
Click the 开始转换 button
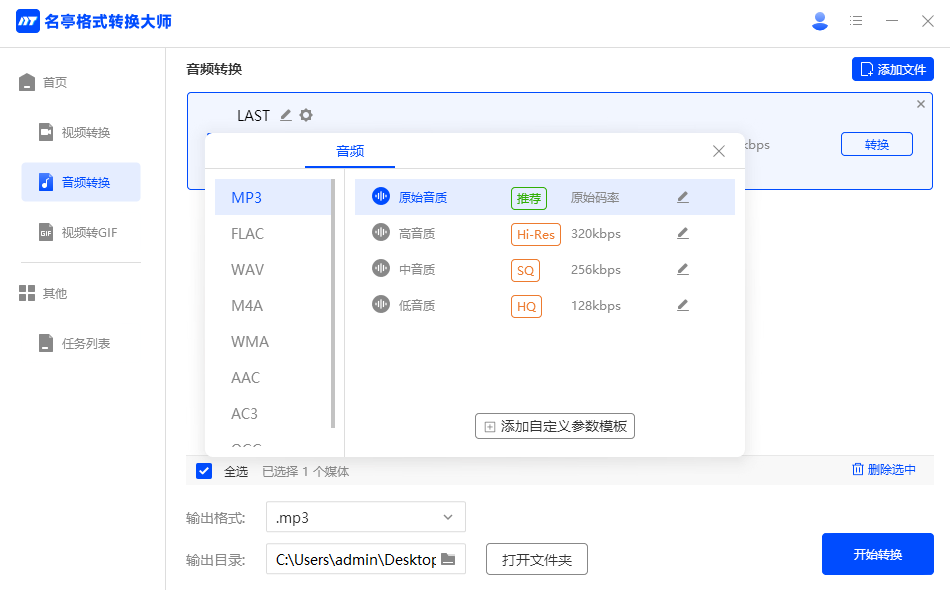[x=877, y=554]
